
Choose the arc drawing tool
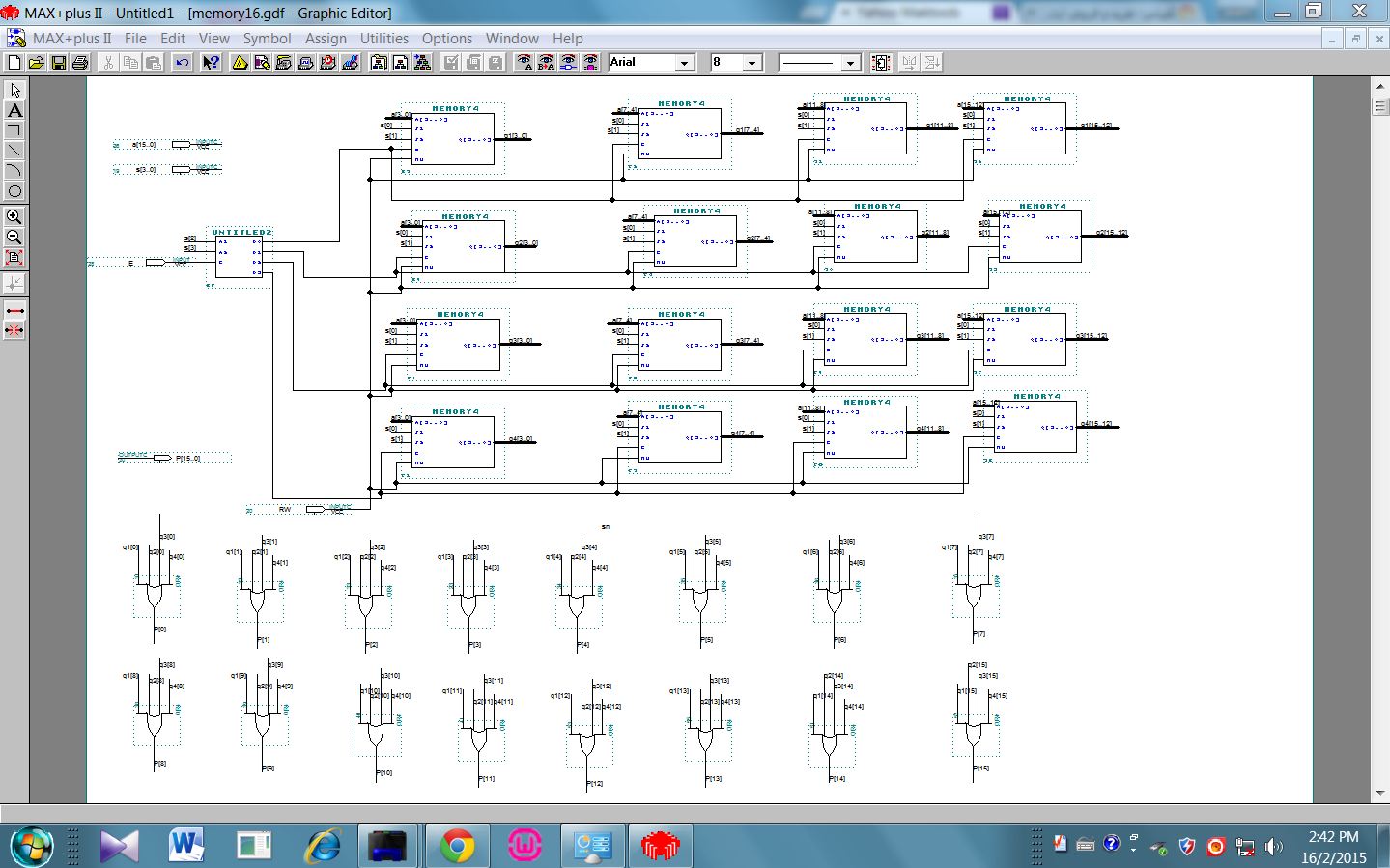pos(14,171)
